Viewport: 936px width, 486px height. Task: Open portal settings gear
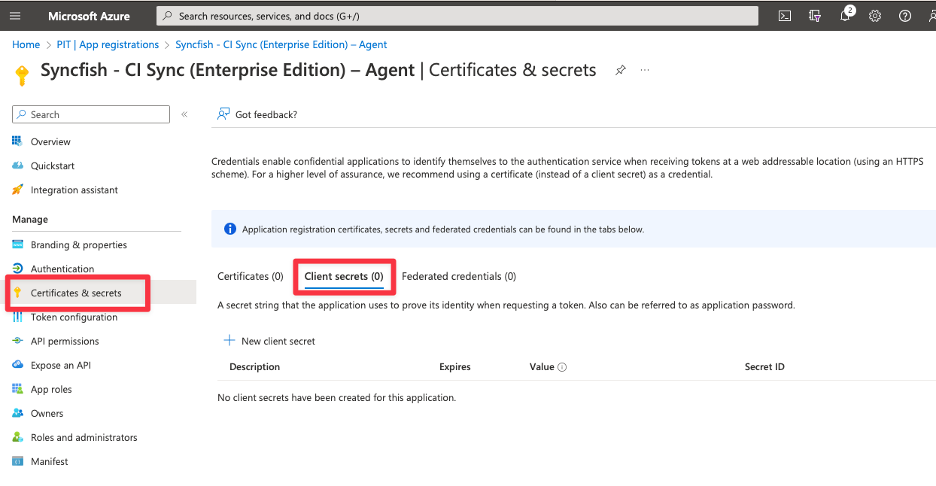[875, 16]
